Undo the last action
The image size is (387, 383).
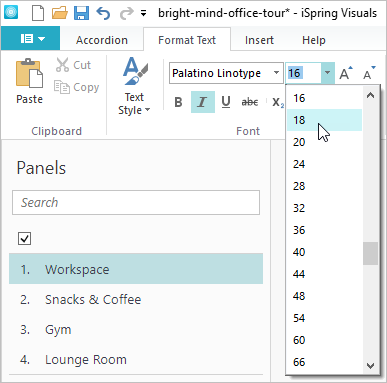point(103,13)
